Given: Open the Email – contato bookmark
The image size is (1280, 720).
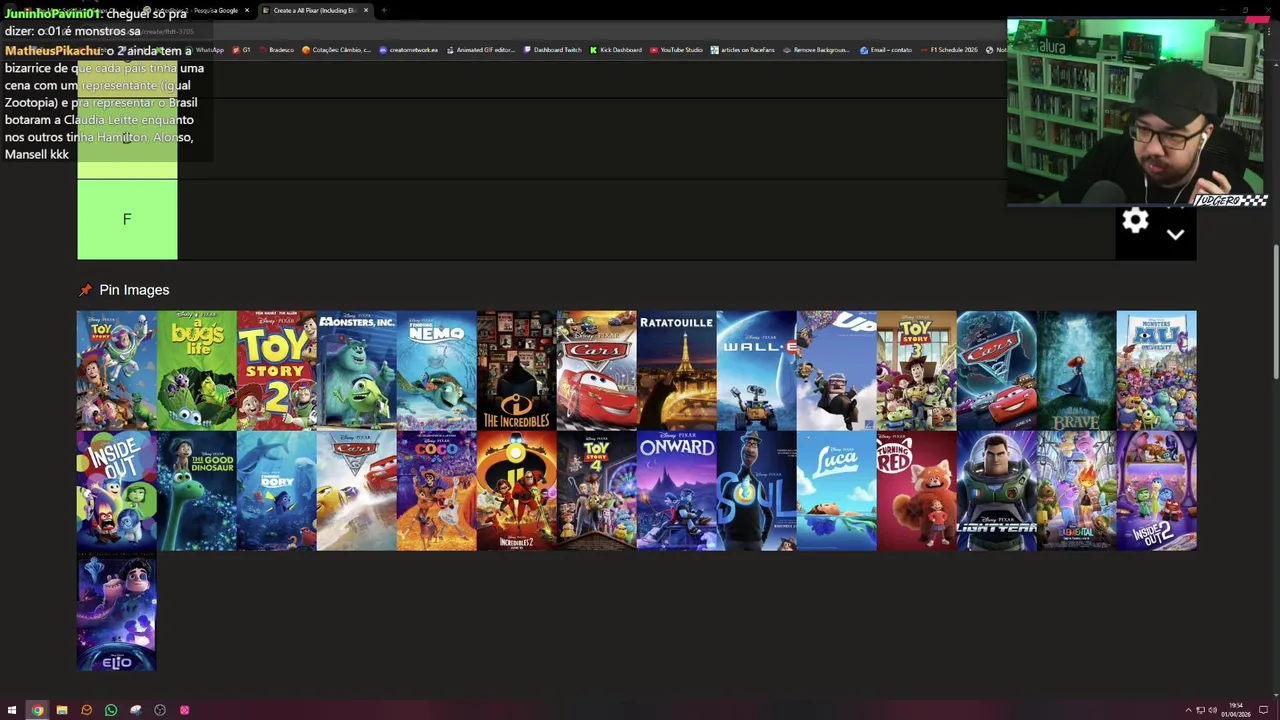Looking at the screenshot, I should coord(886,50).
